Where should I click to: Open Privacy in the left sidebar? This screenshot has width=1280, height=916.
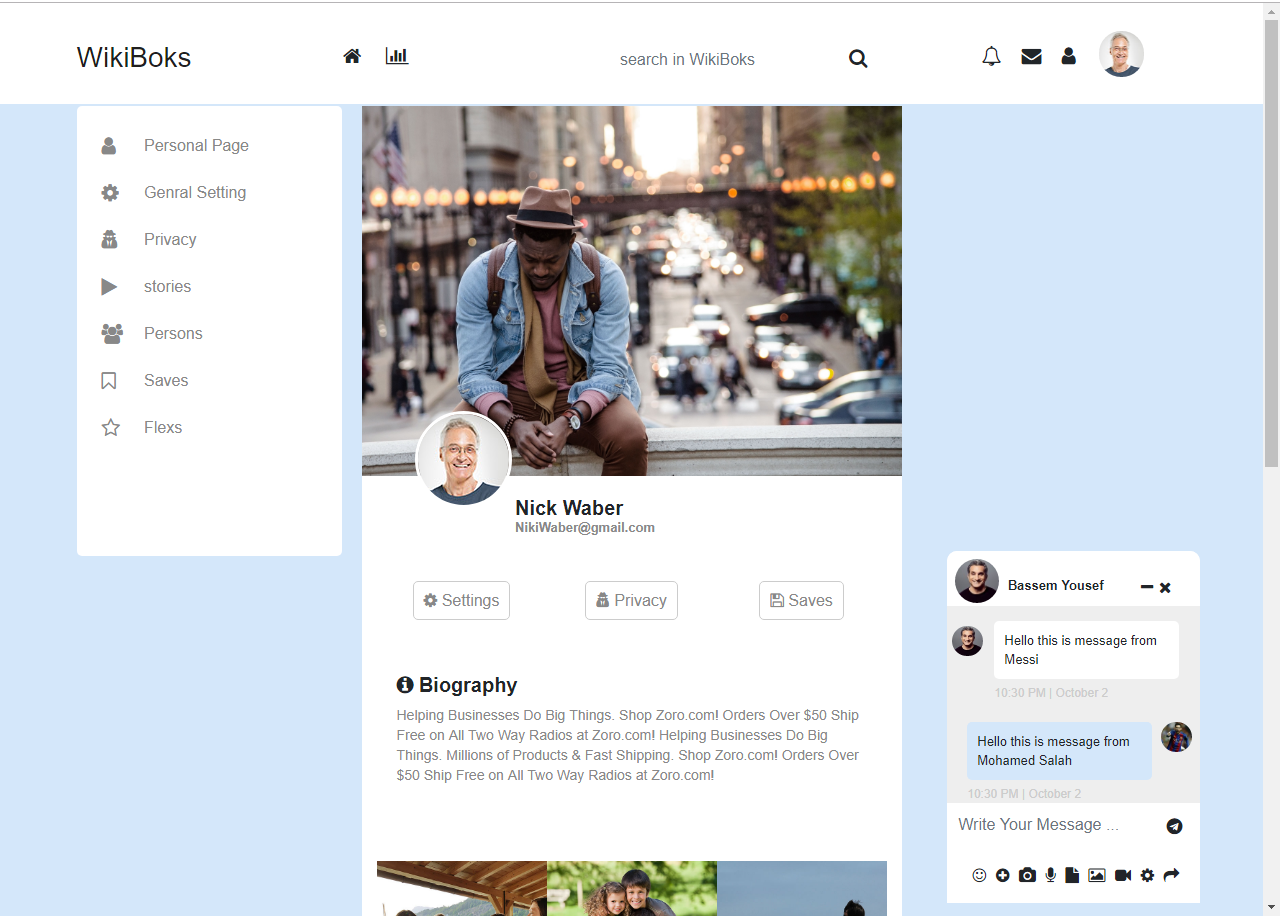click(x=170, y=239)
